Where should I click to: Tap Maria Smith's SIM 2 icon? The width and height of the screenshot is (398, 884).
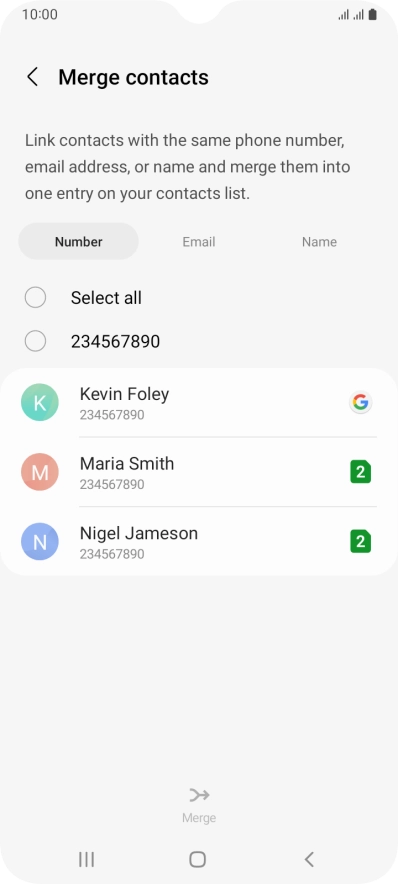coord(360,472)
